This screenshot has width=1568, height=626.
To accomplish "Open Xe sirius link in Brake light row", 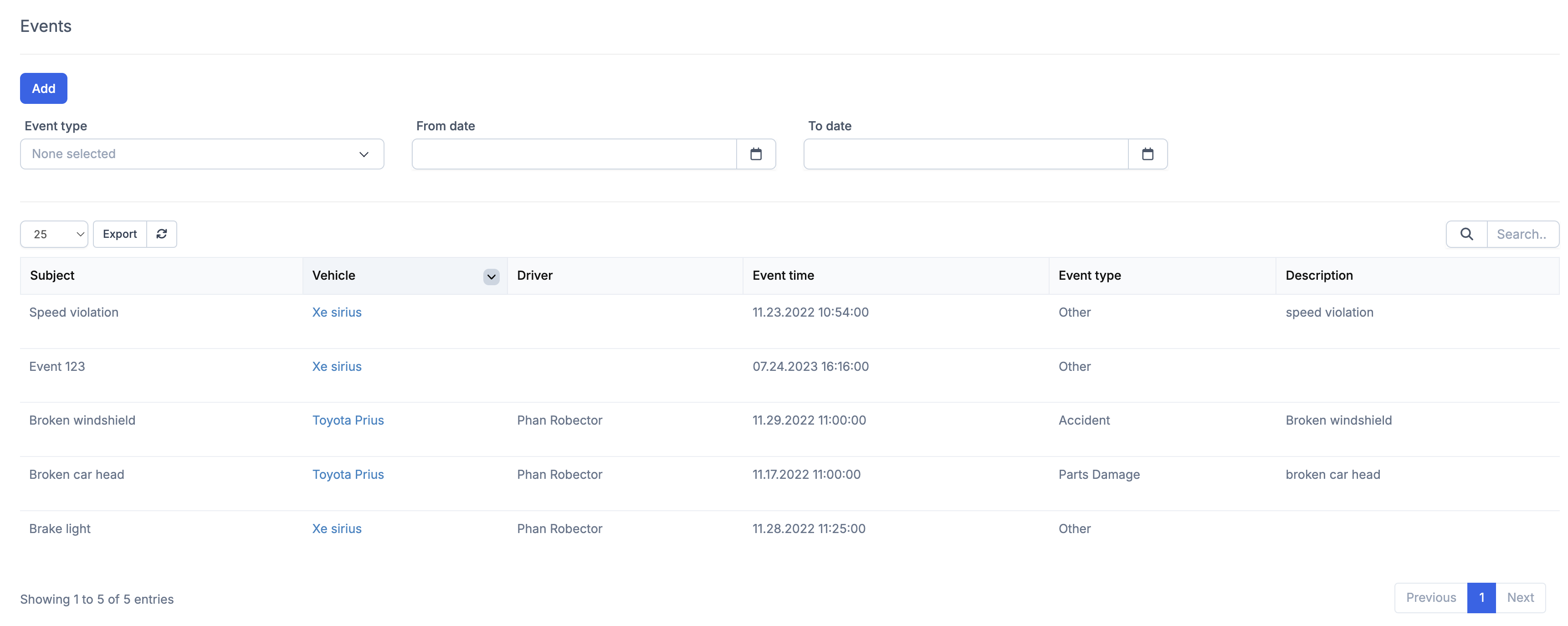I will pyautogui.click(x=337, y=529).
